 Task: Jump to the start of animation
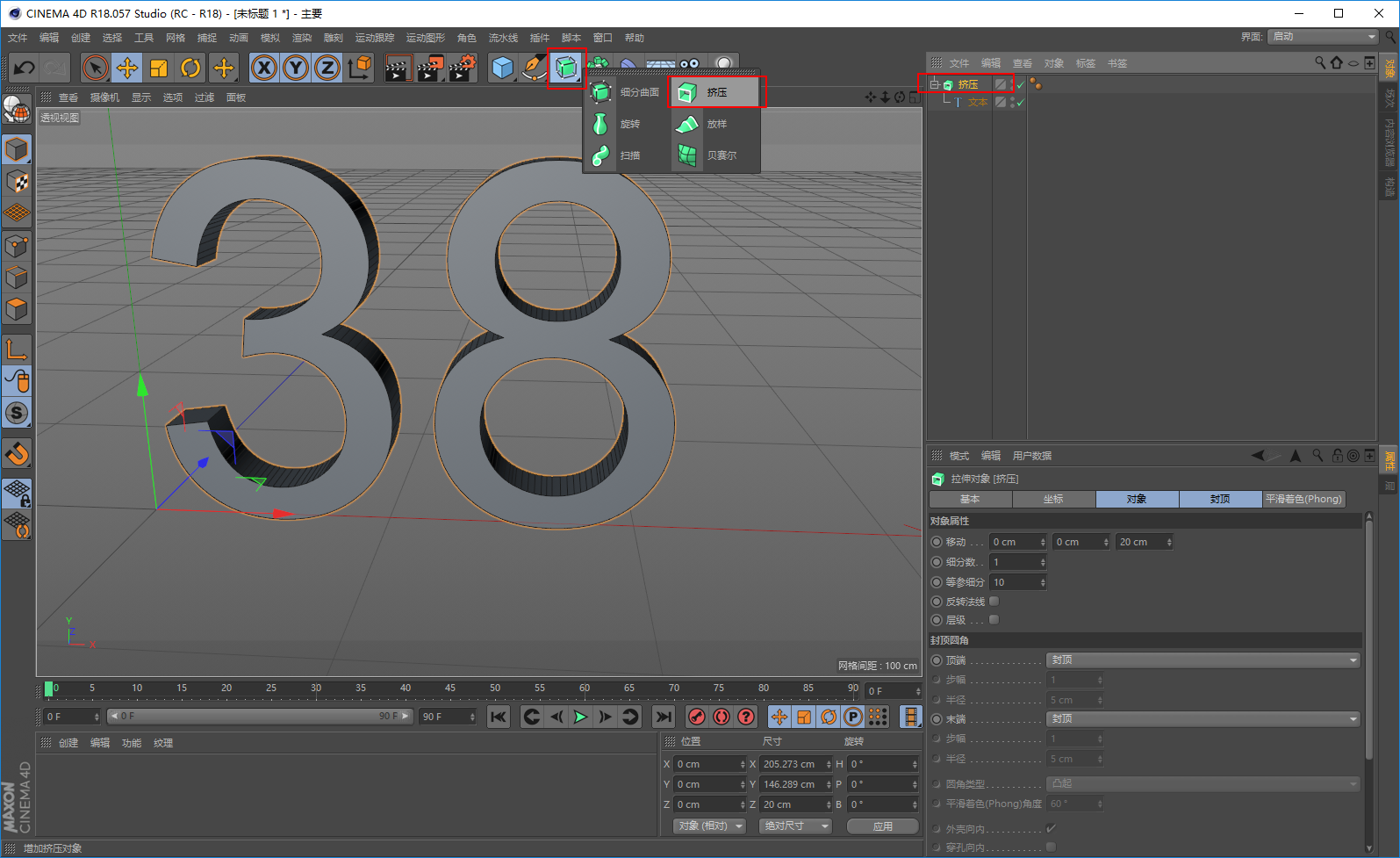pos(499,717)
